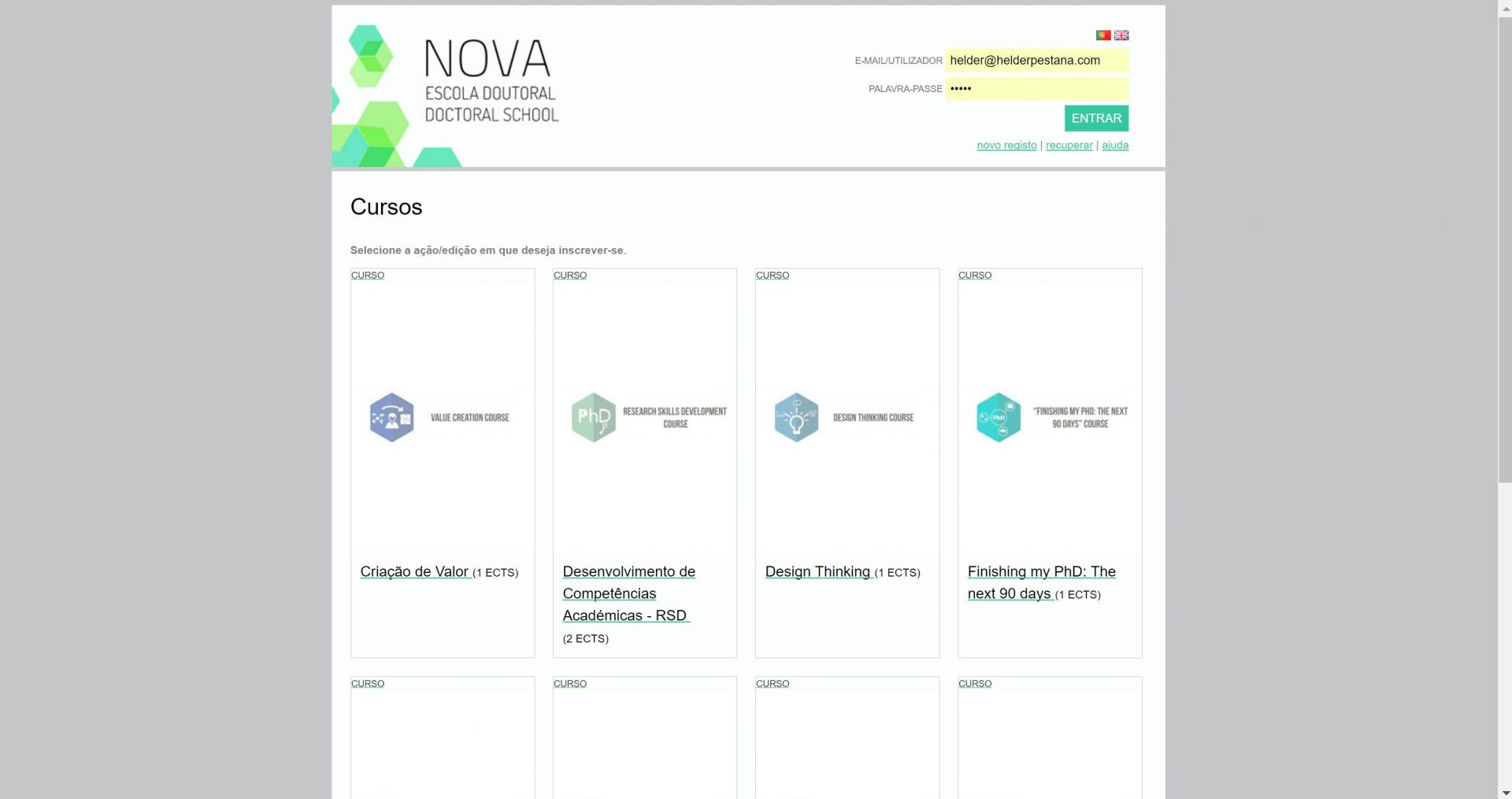Open Desenvolvimento de Competências Académicas - RSD link
Image resolution: width=1512 pixels, height=799 pixels.
[628, 593]
